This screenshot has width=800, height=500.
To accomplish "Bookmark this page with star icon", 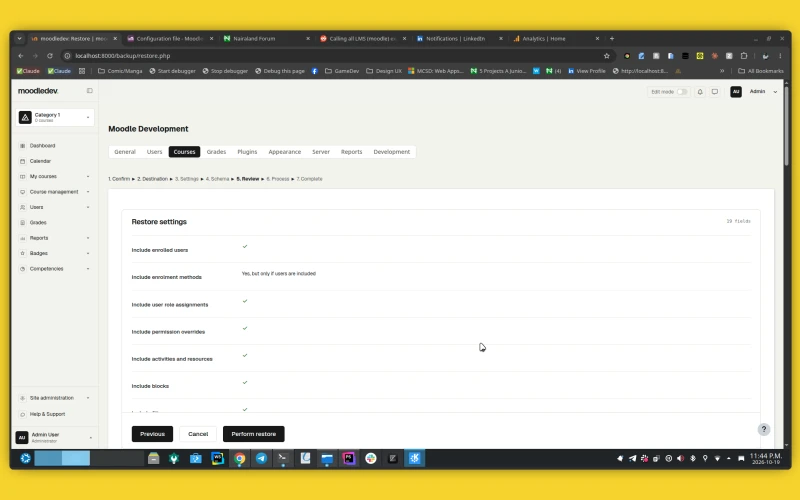I will click(607, 56).
